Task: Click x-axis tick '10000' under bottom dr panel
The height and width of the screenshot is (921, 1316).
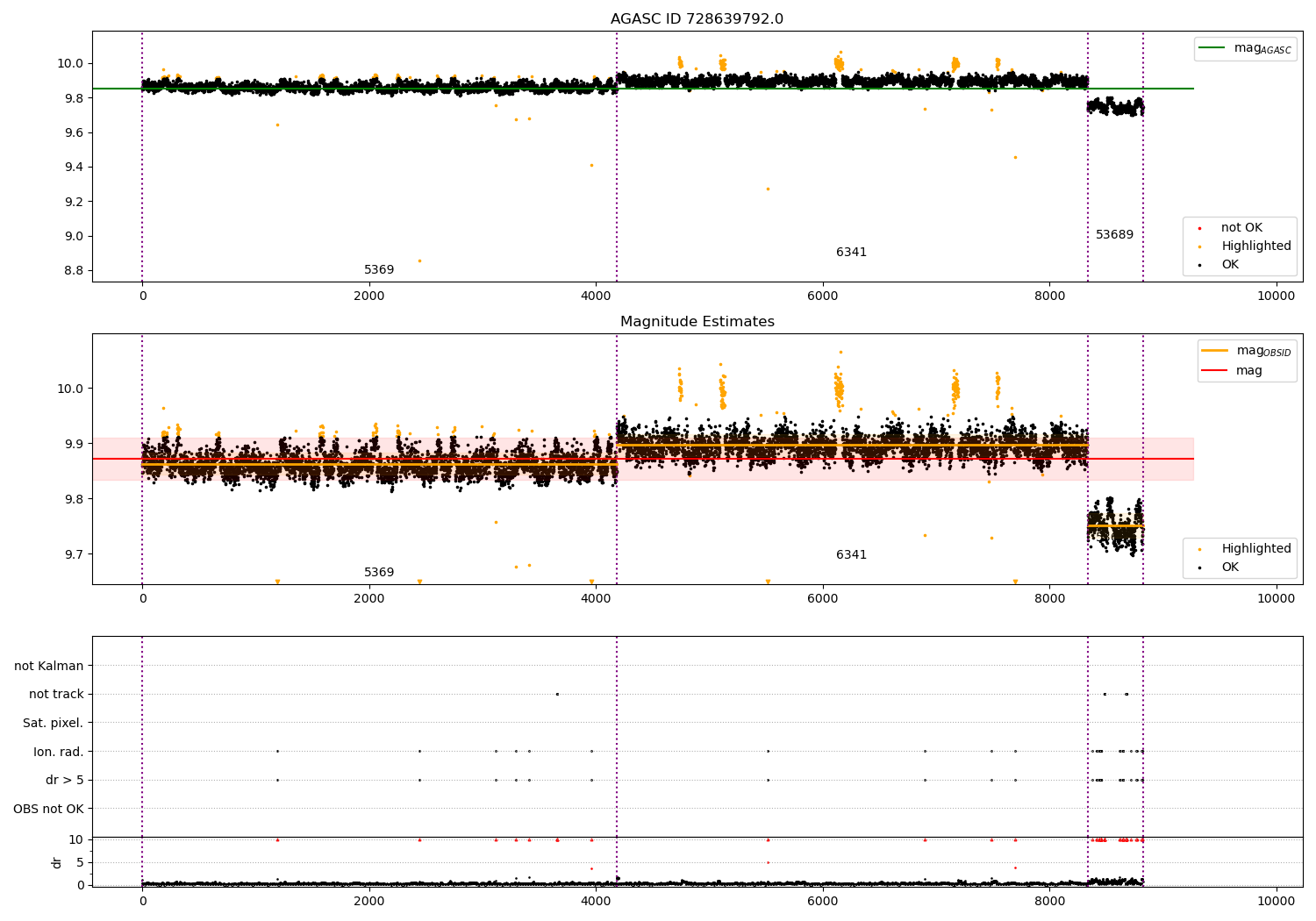Action: [1277, 901]
